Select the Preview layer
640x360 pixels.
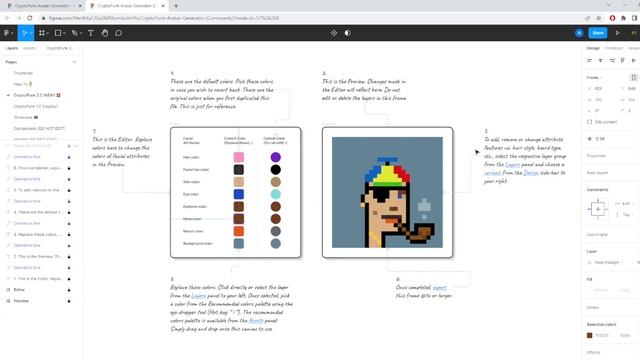click(21, 301)
